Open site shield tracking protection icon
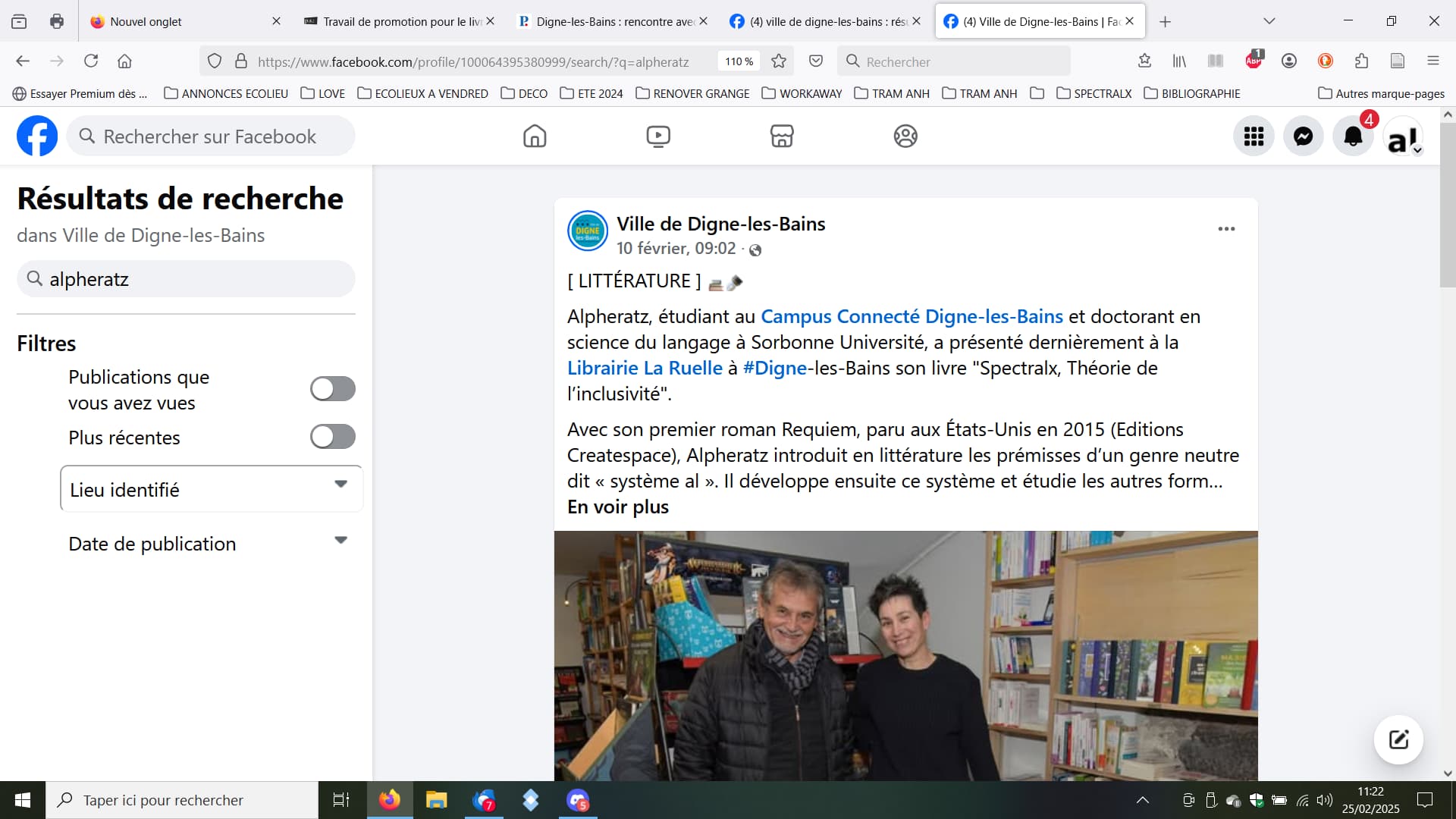 (215, 61)
